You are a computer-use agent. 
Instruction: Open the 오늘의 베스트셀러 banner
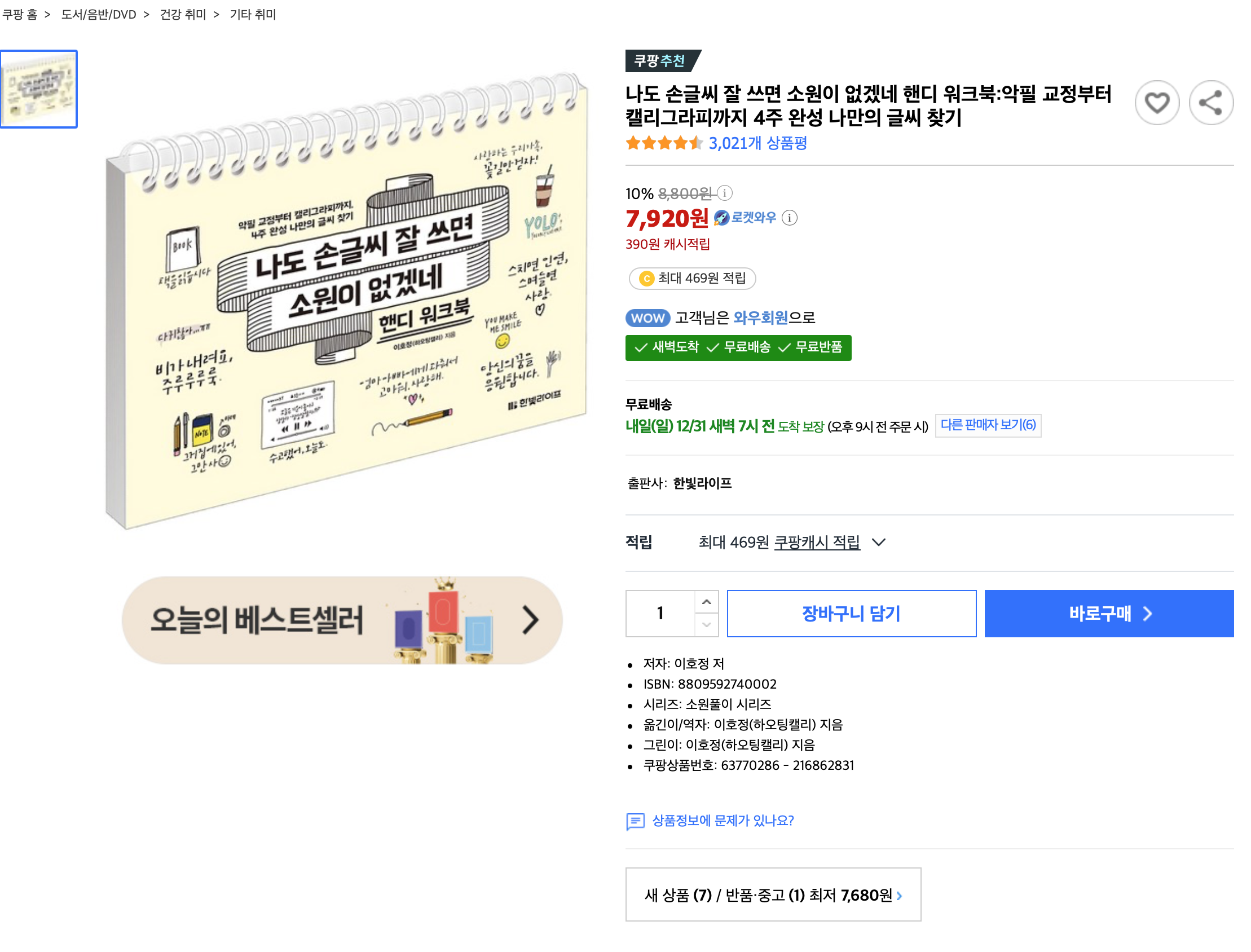[342, 620]
